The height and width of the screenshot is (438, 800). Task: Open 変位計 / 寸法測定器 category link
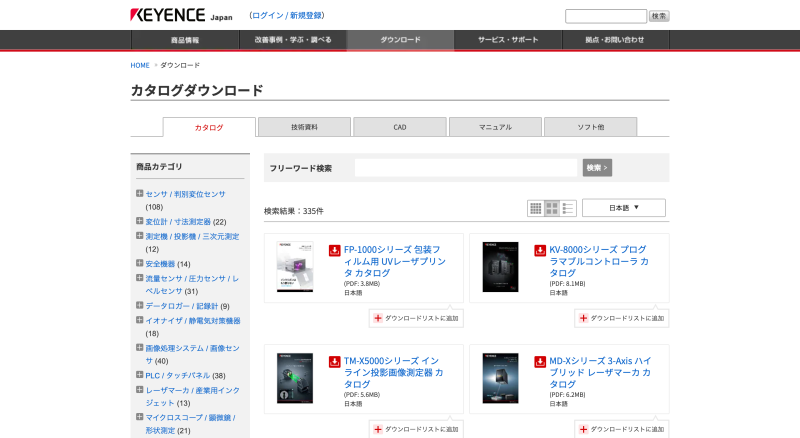pyautogui.click(x=178, y=222)
